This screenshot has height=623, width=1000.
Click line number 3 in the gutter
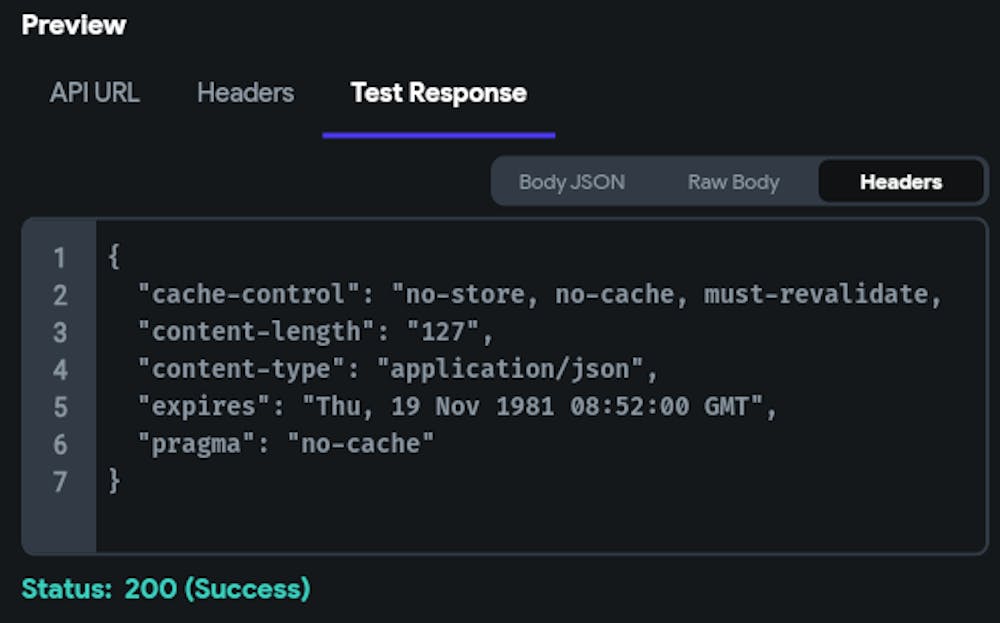(x=59, y=332)
